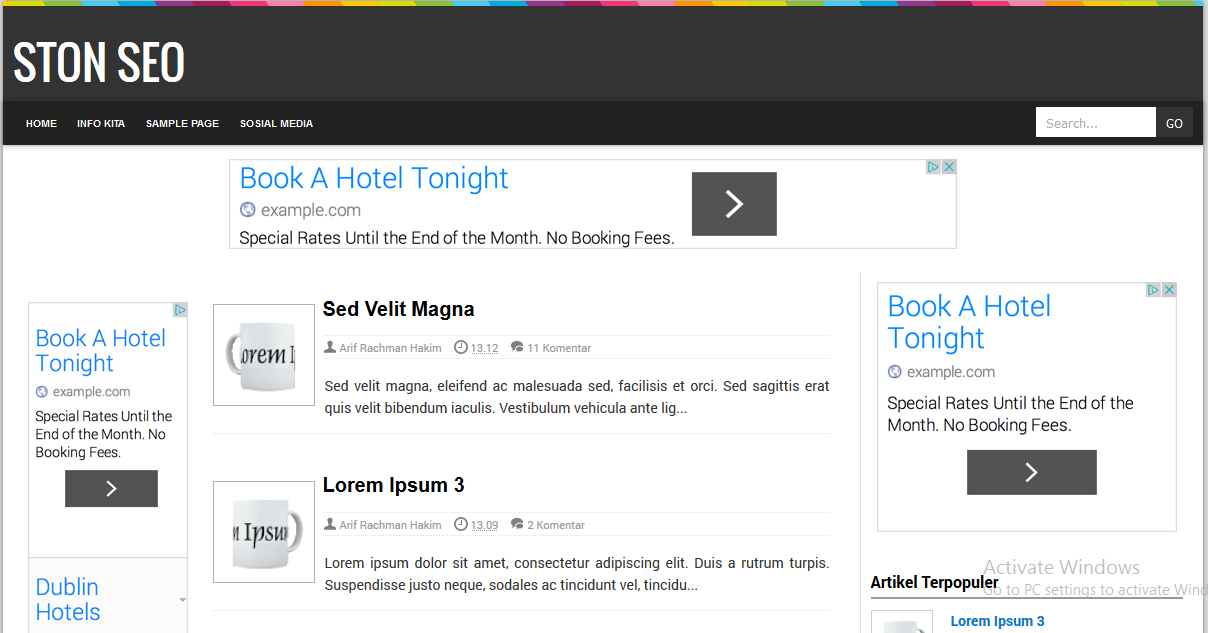Focus the Search input field

1095,123
